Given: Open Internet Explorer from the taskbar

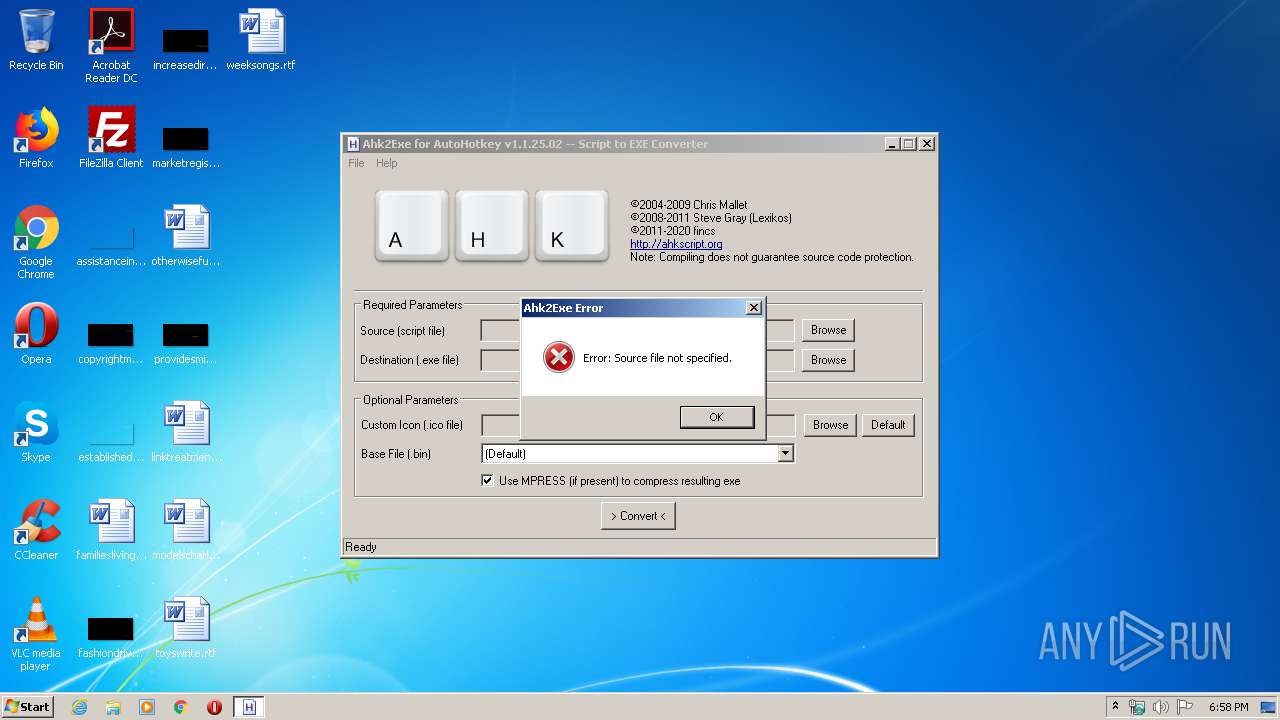Looking at the screenshot, I should (x=79, y=707).
